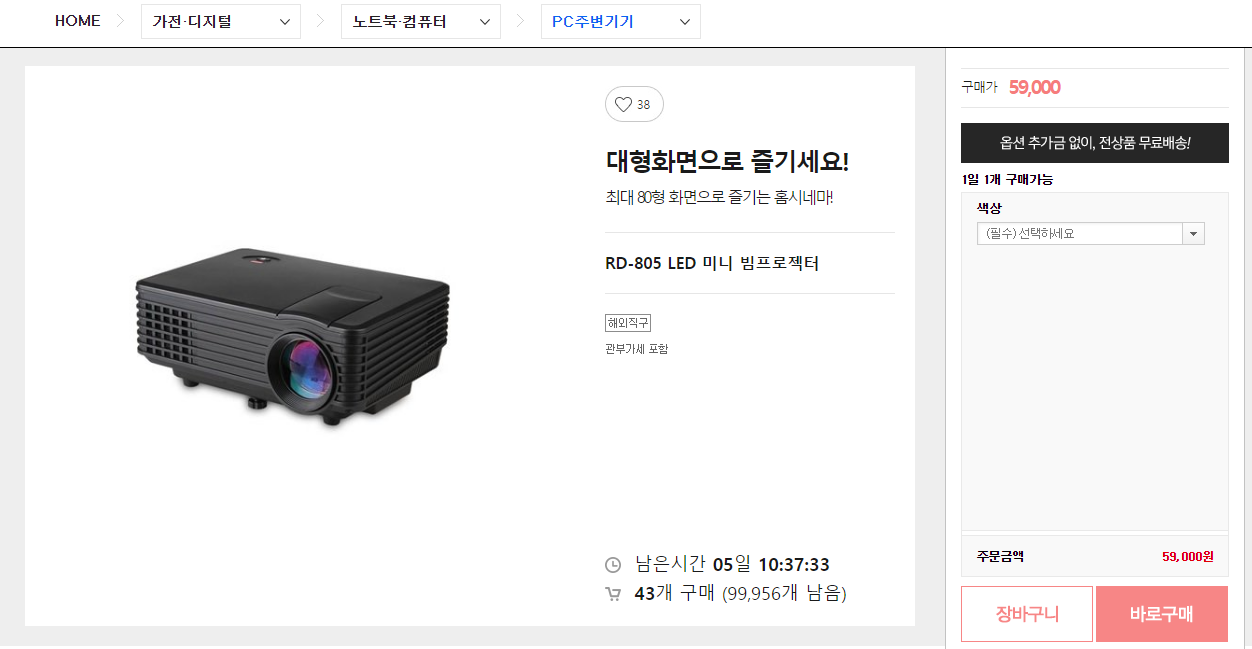Open the PC주변기기 category dropdown
1252x649 pixels.
(621, 21)
